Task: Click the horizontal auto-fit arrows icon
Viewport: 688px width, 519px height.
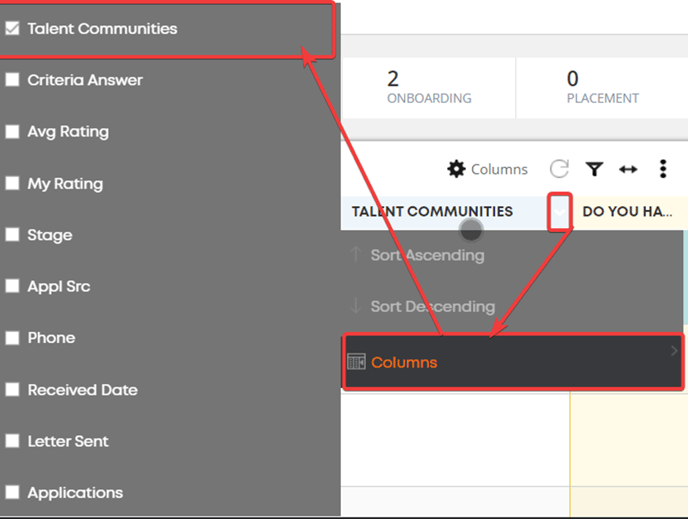Action: tap(628, 169)
